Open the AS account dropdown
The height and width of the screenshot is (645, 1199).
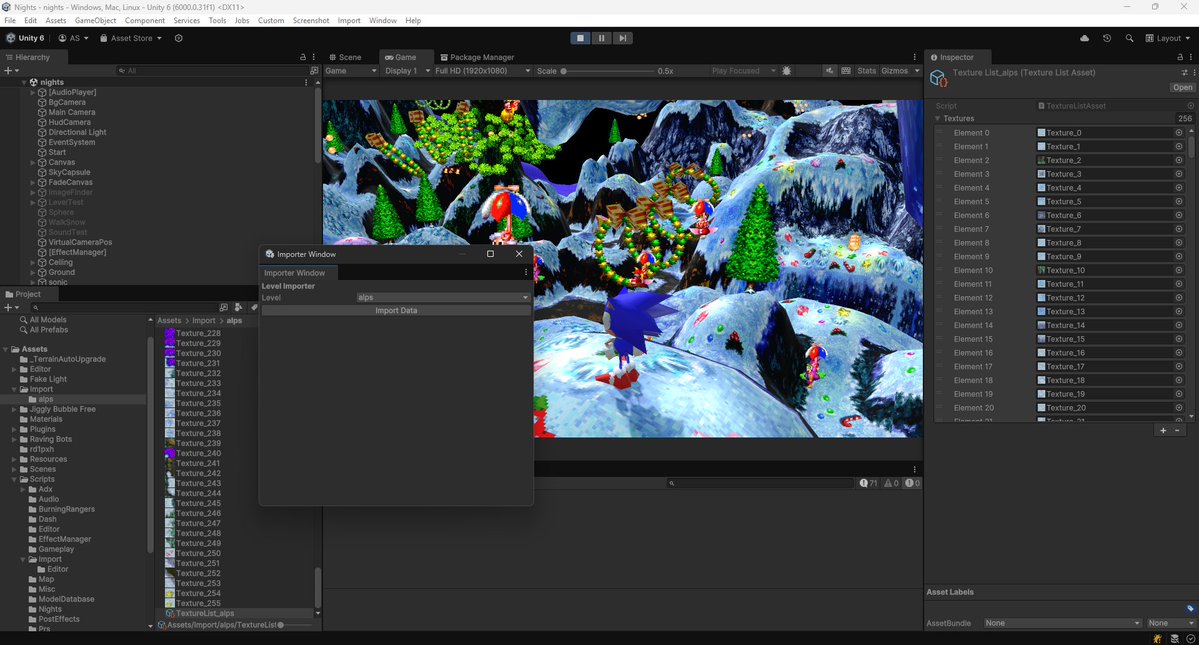coord(73,38)
